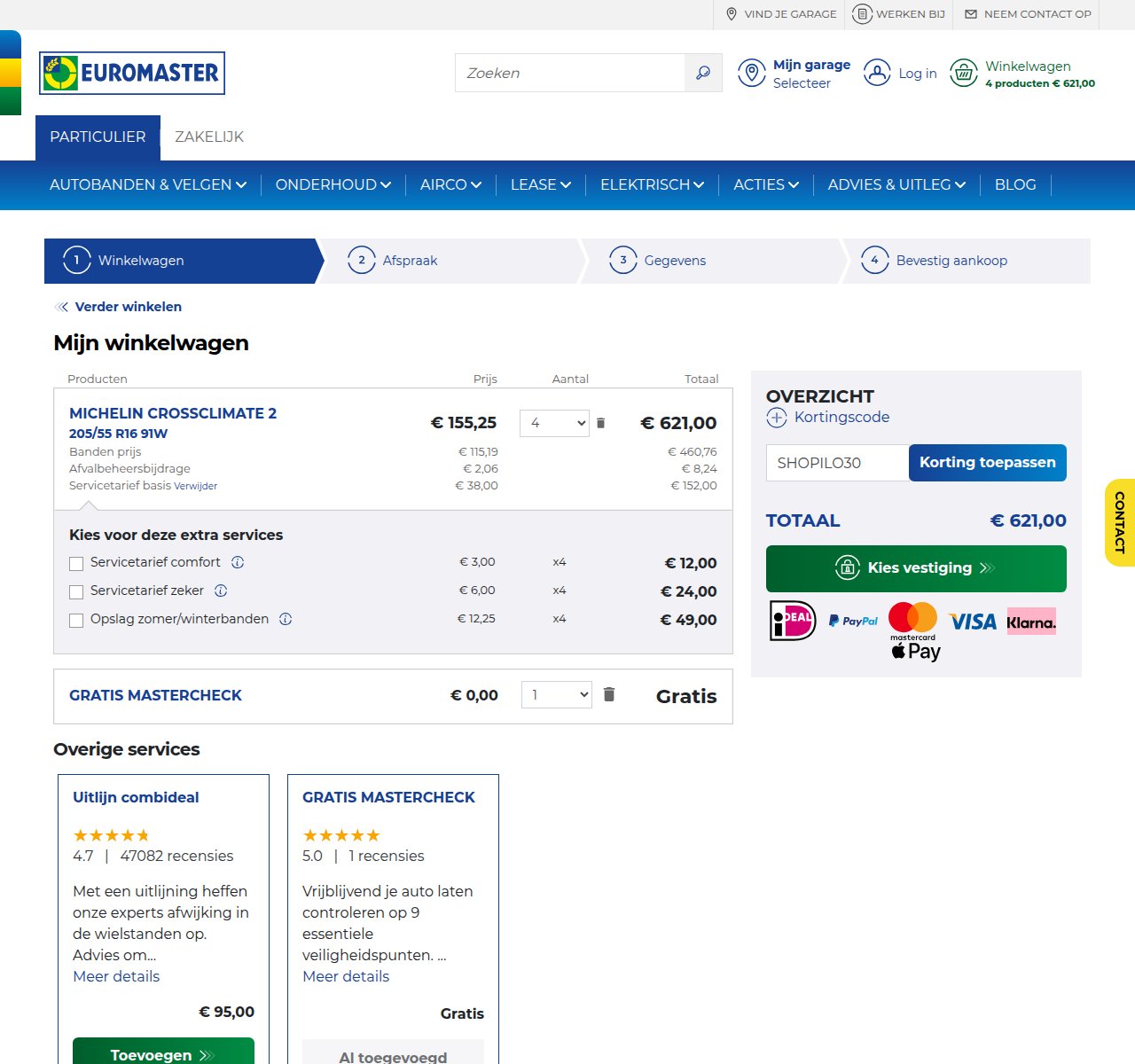Expand Airco menu
Viewport: 1135px width, 1064px height.
(451, 184)
